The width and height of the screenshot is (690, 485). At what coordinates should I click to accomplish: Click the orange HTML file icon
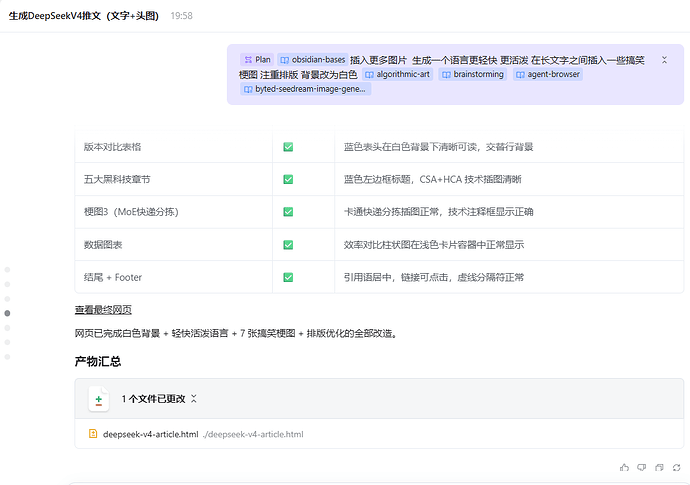93,434
